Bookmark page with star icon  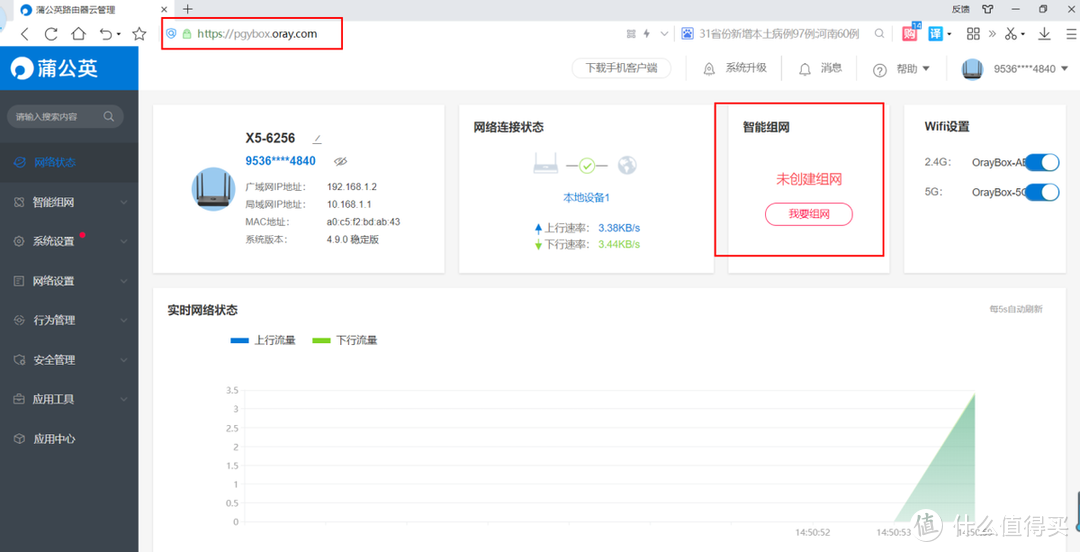click(139, 34)
